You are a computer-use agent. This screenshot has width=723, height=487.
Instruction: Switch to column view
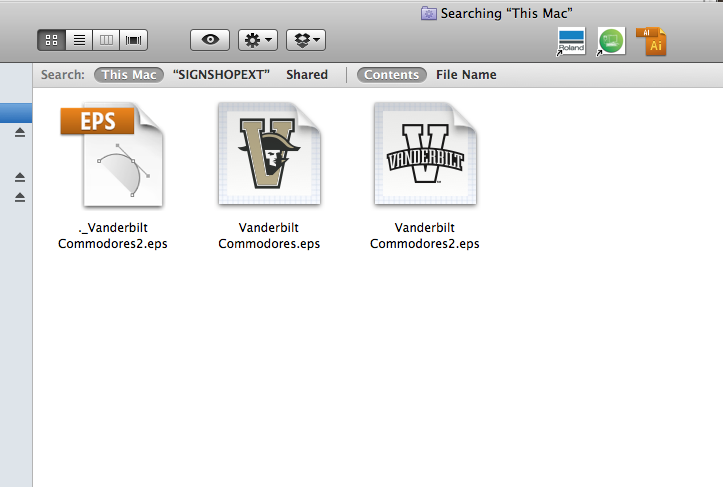click(107, 40)
